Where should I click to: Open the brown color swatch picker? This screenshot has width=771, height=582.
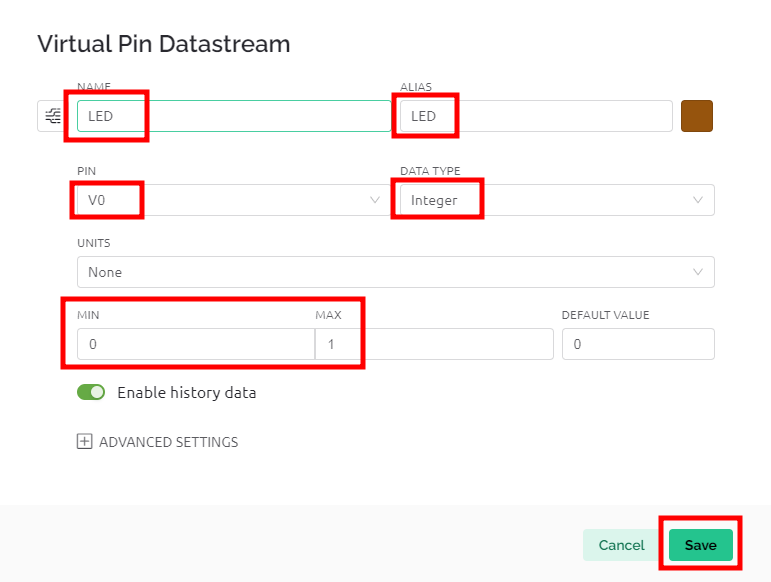[x=697, y=116]
